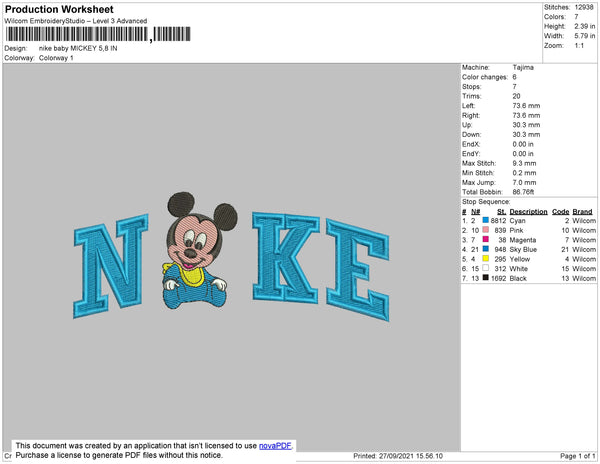Screen dimensions: 600x464
Task: Click the Production Worksheet title
Action: tap(59, 9)
